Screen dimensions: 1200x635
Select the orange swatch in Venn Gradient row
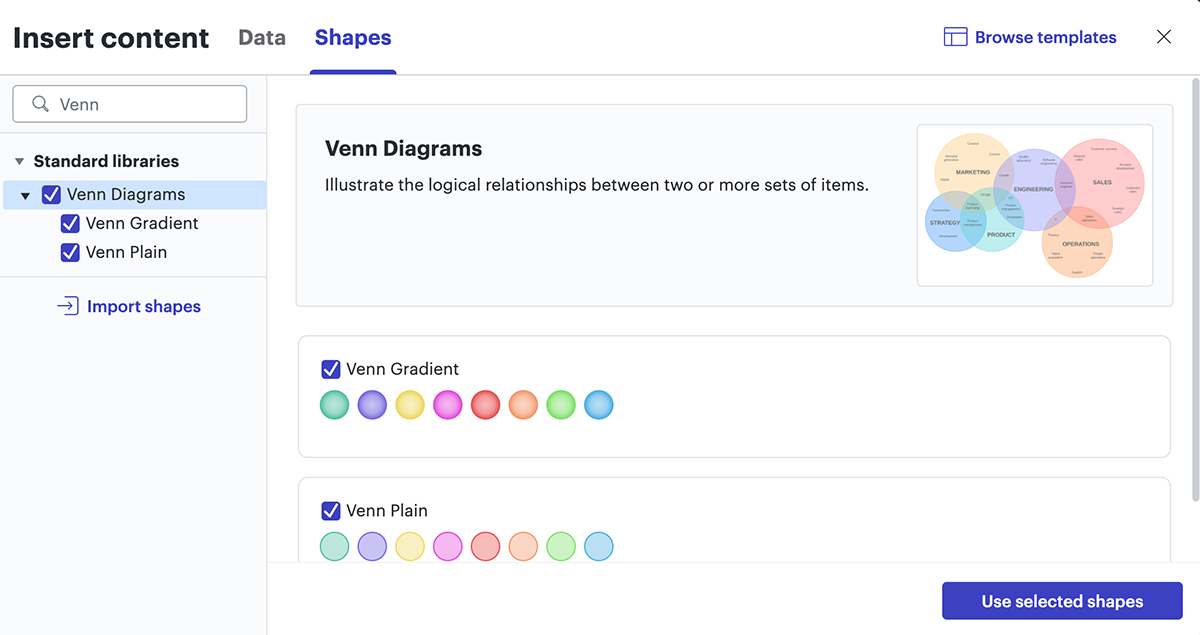[x=523, y=405]
